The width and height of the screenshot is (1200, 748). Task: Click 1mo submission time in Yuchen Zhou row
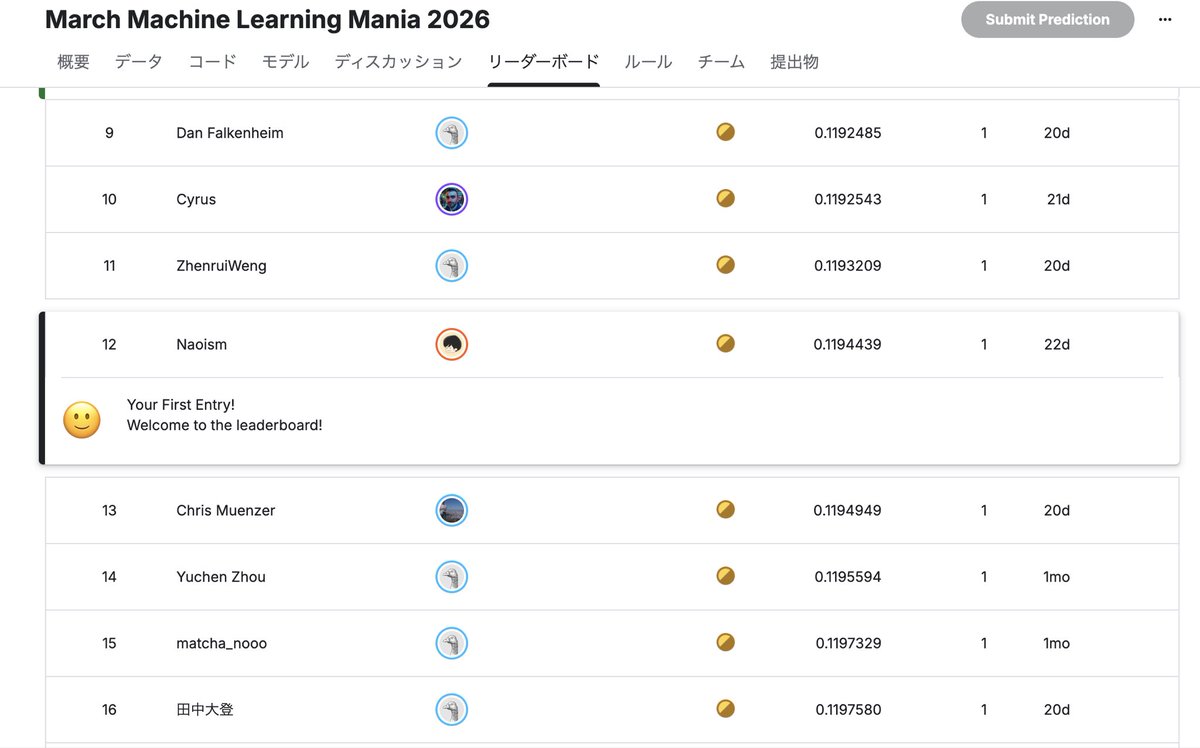tap(1057, 577)
